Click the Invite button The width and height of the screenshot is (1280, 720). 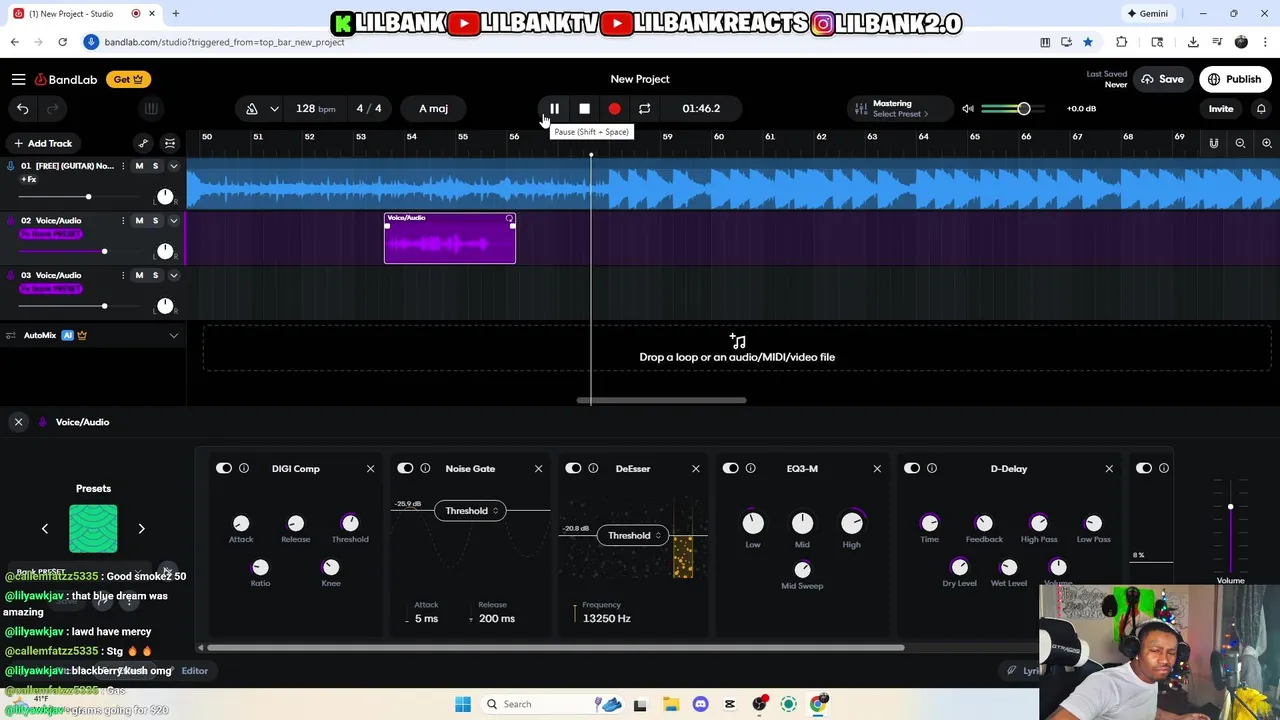(x=1220, y=108)
